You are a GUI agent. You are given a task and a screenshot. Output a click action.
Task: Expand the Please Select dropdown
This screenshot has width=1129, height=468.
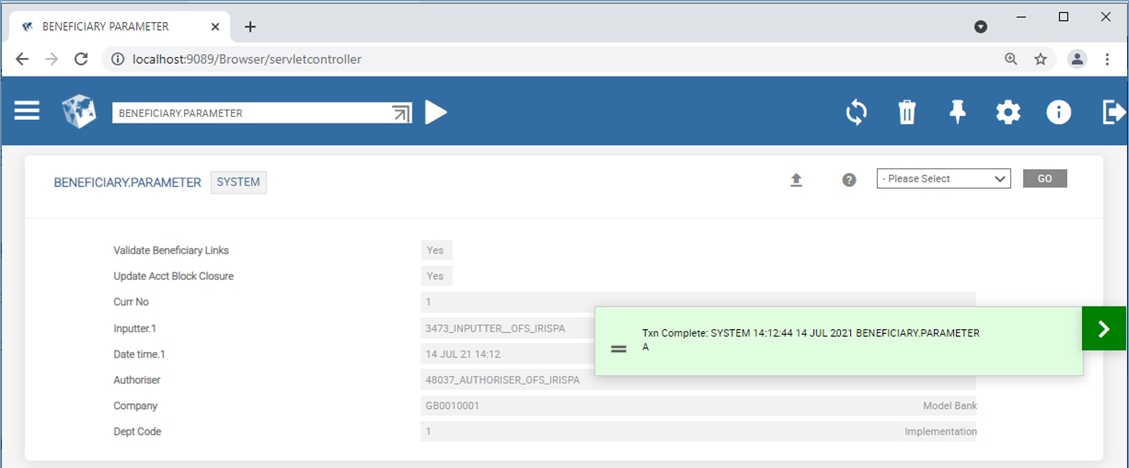tap(943, 179)
